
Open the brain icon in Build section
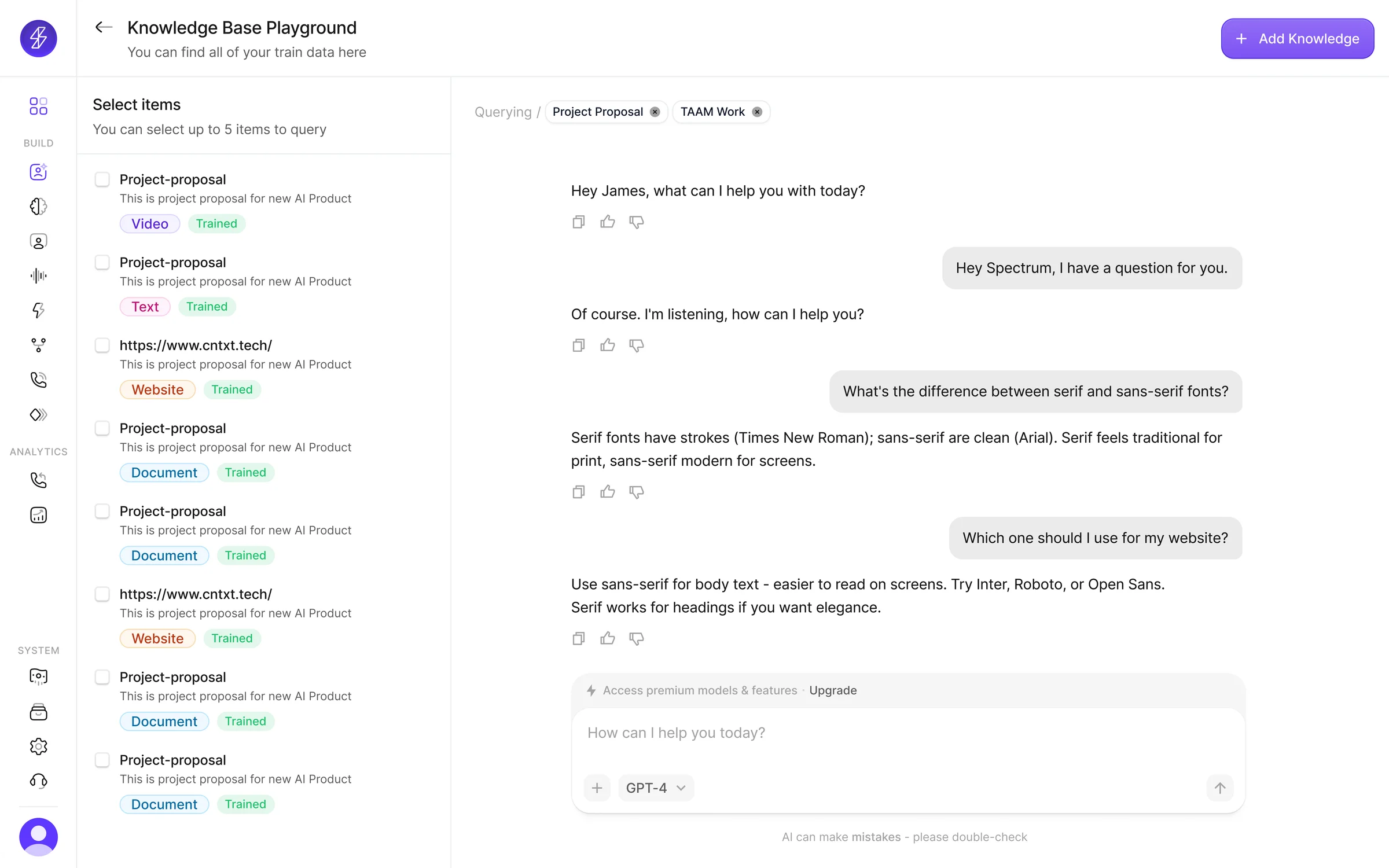tap(38, 207)
